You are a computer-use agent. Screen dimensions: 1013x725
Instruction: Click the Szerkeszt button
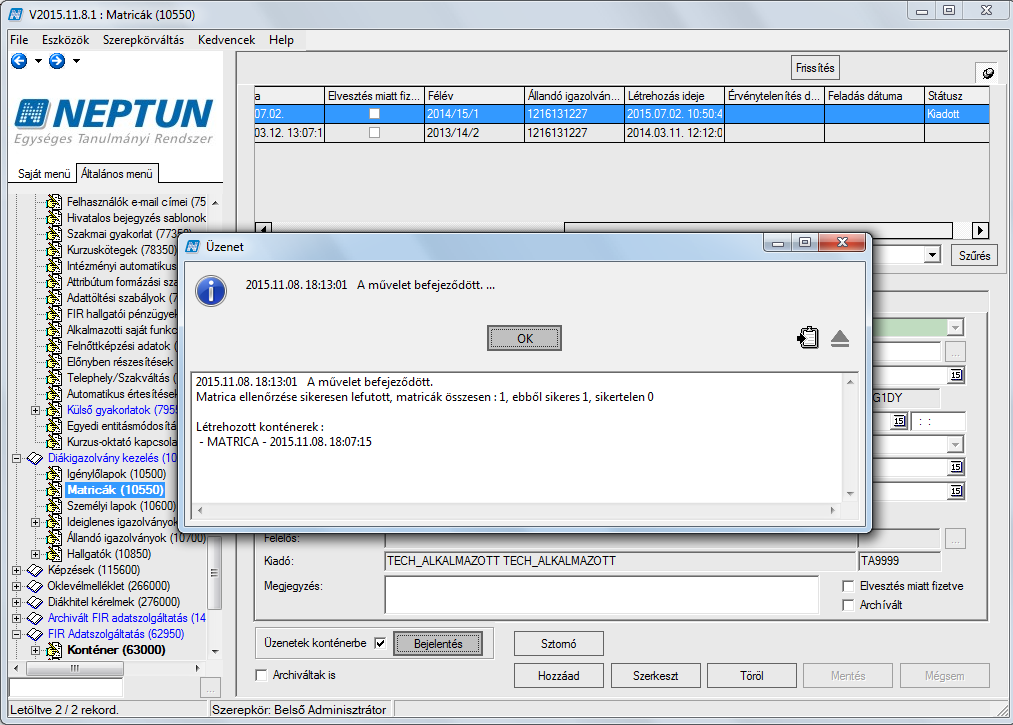pos(655,676)
